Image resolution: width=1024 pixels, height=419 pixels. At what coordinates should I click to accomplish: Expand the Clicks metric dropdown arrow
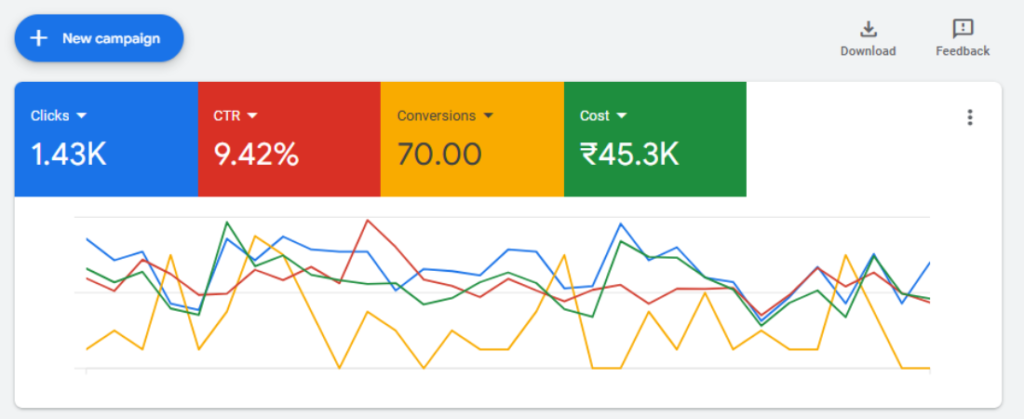[79, 116]
